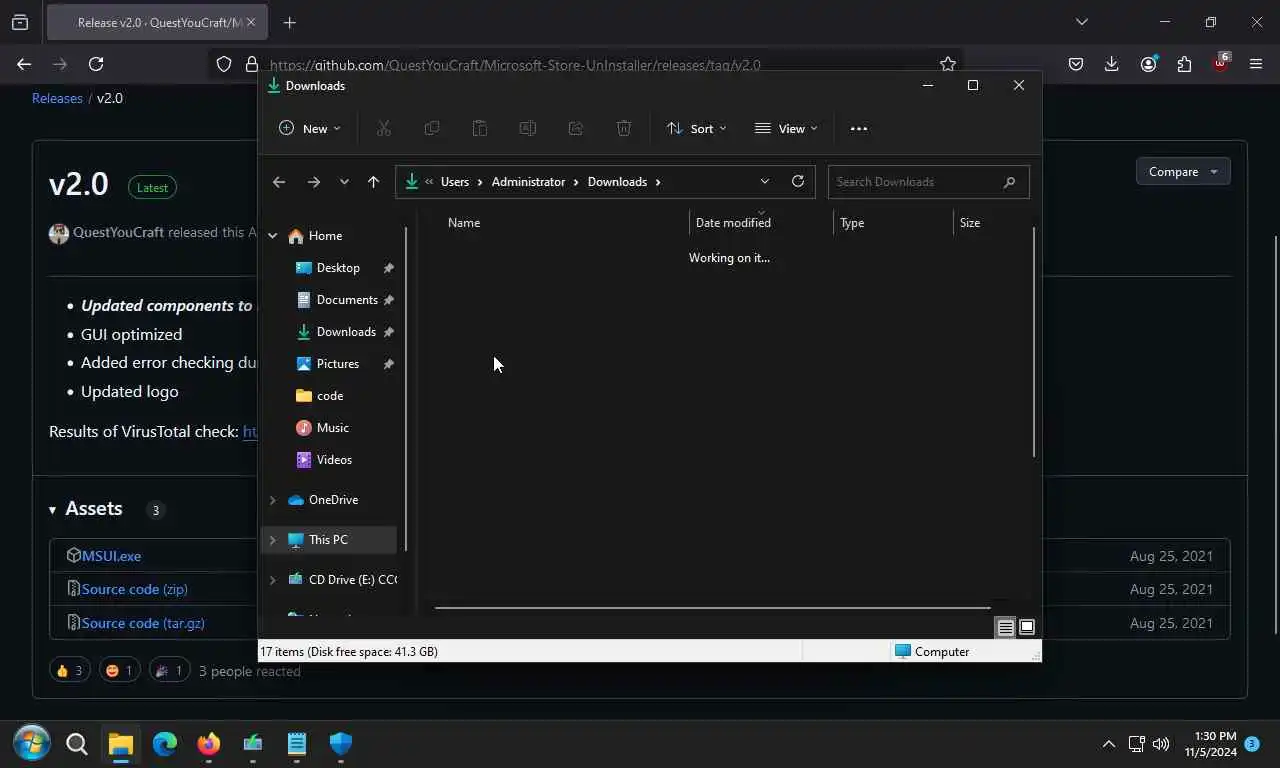Click the Explorer vertical scrollbar
This screenshot has height=768, width=1280.
coord(1034,343)
